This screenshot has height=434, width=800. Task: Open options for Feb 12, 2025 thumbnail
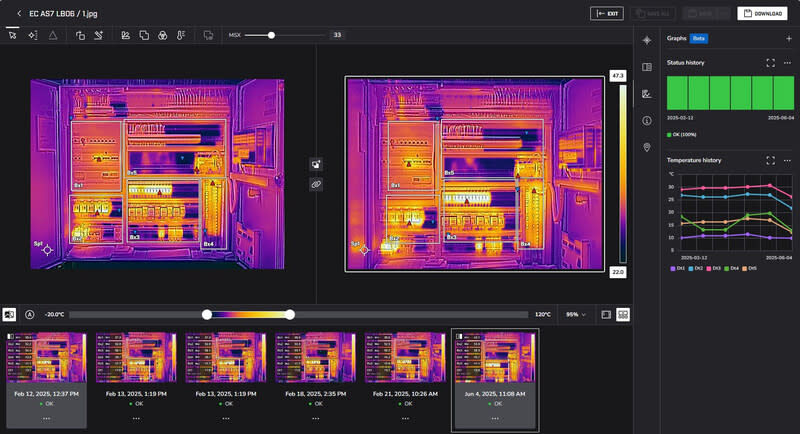pyautogui.click(x=46, y=417)
